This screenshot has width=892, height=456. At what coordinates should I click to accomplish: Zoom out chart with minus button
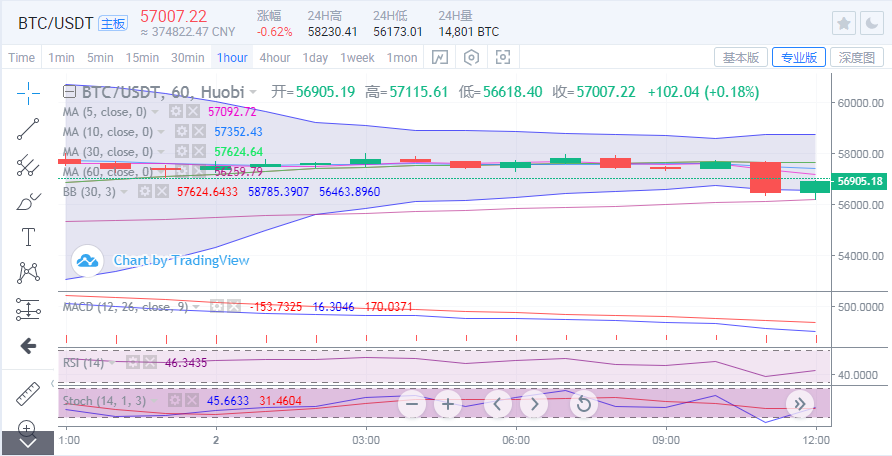pyautogui.click(x=411, y=404)
